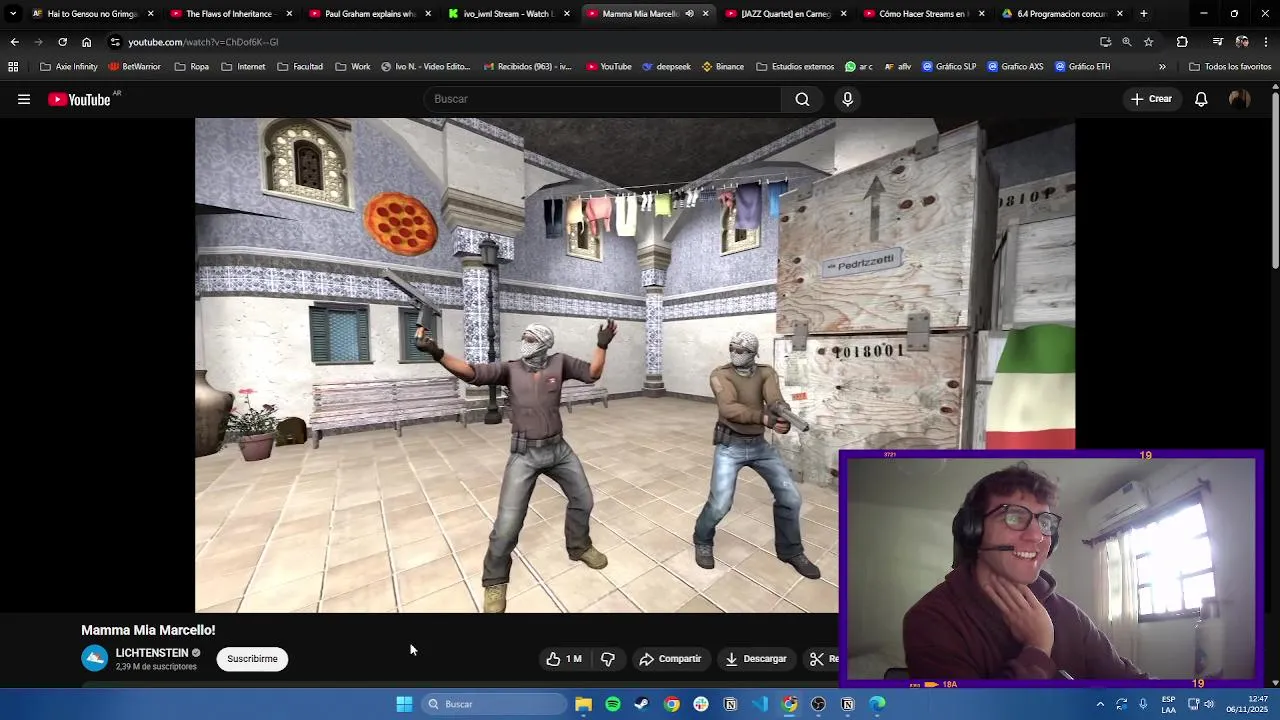Open OBS Studio from the taskbar
The image size is (1280, 720).
(x=818, y=704)
